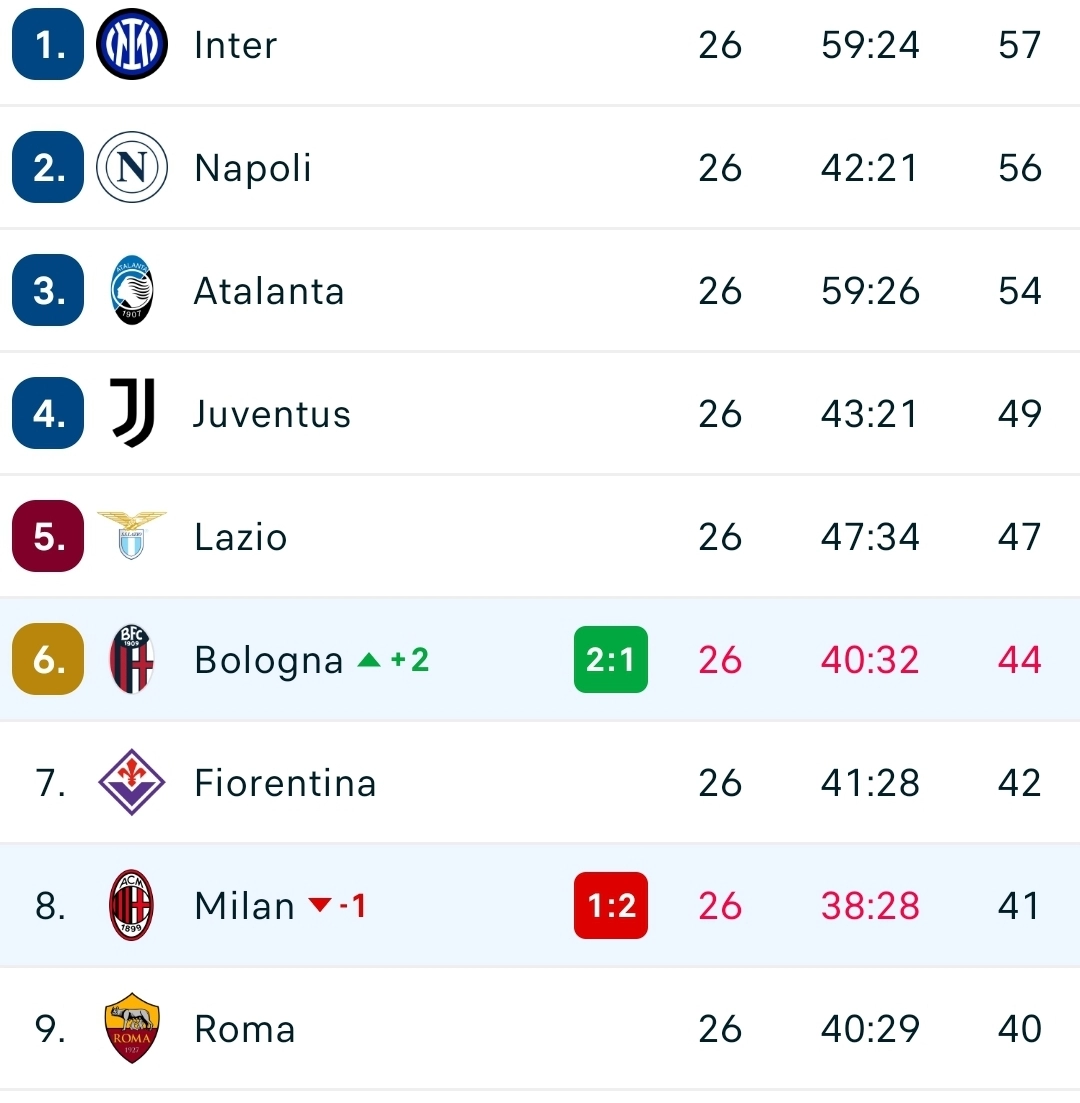This screenshot has width=1080, height=1103.
Task: Tap the Inter club crest
Action: click(131, 45)
